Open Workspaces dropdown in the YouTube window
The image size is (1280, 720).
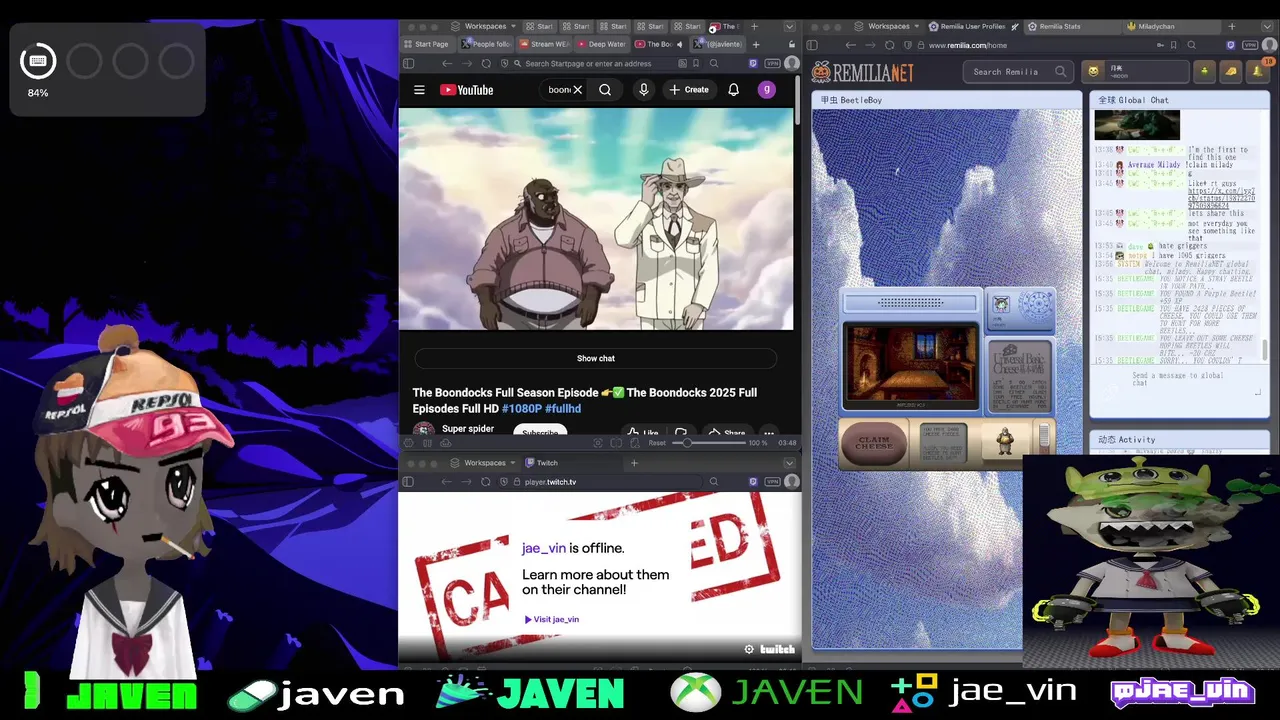click(x=483, y=26)
